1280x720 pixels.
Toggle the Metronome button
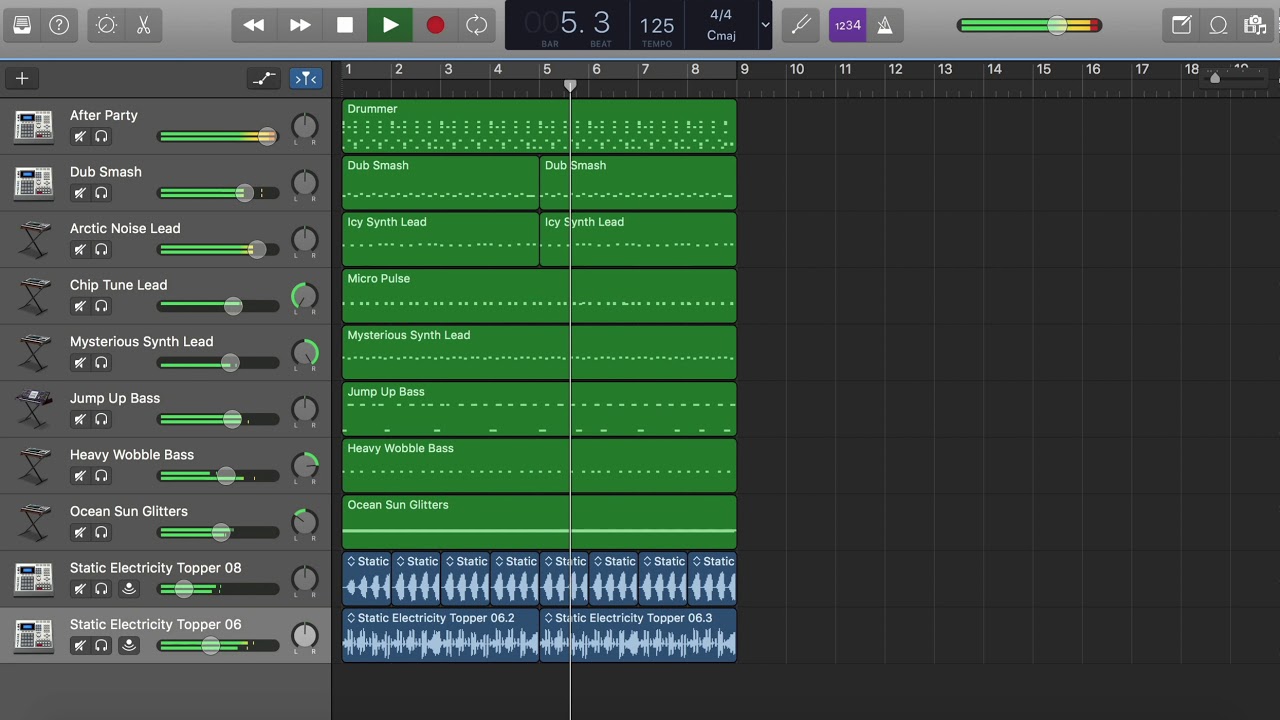(885, 25)
